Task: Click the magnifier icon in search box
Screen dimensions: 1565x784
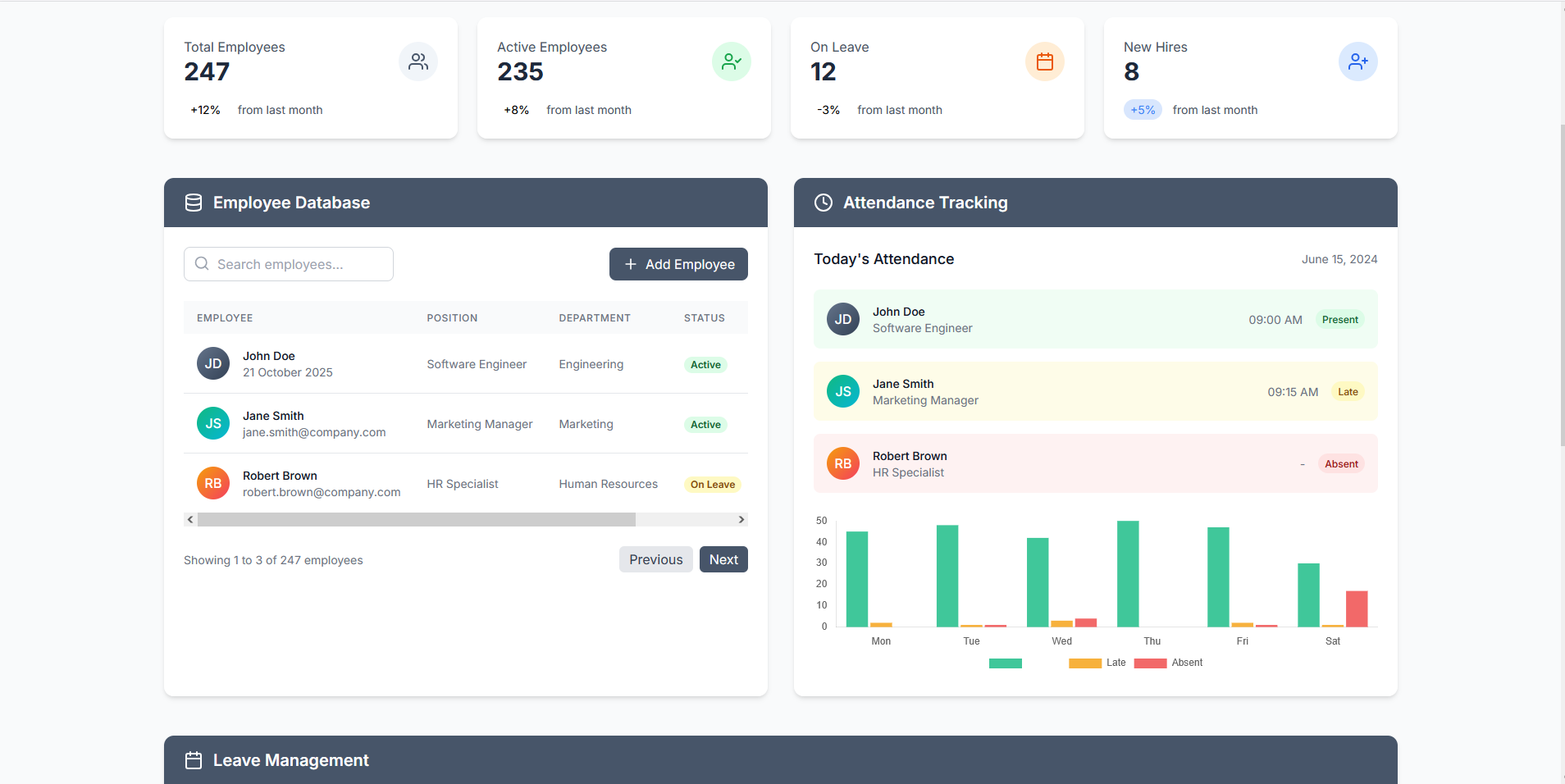Action: pyautogui.click(x=202, y=264)
